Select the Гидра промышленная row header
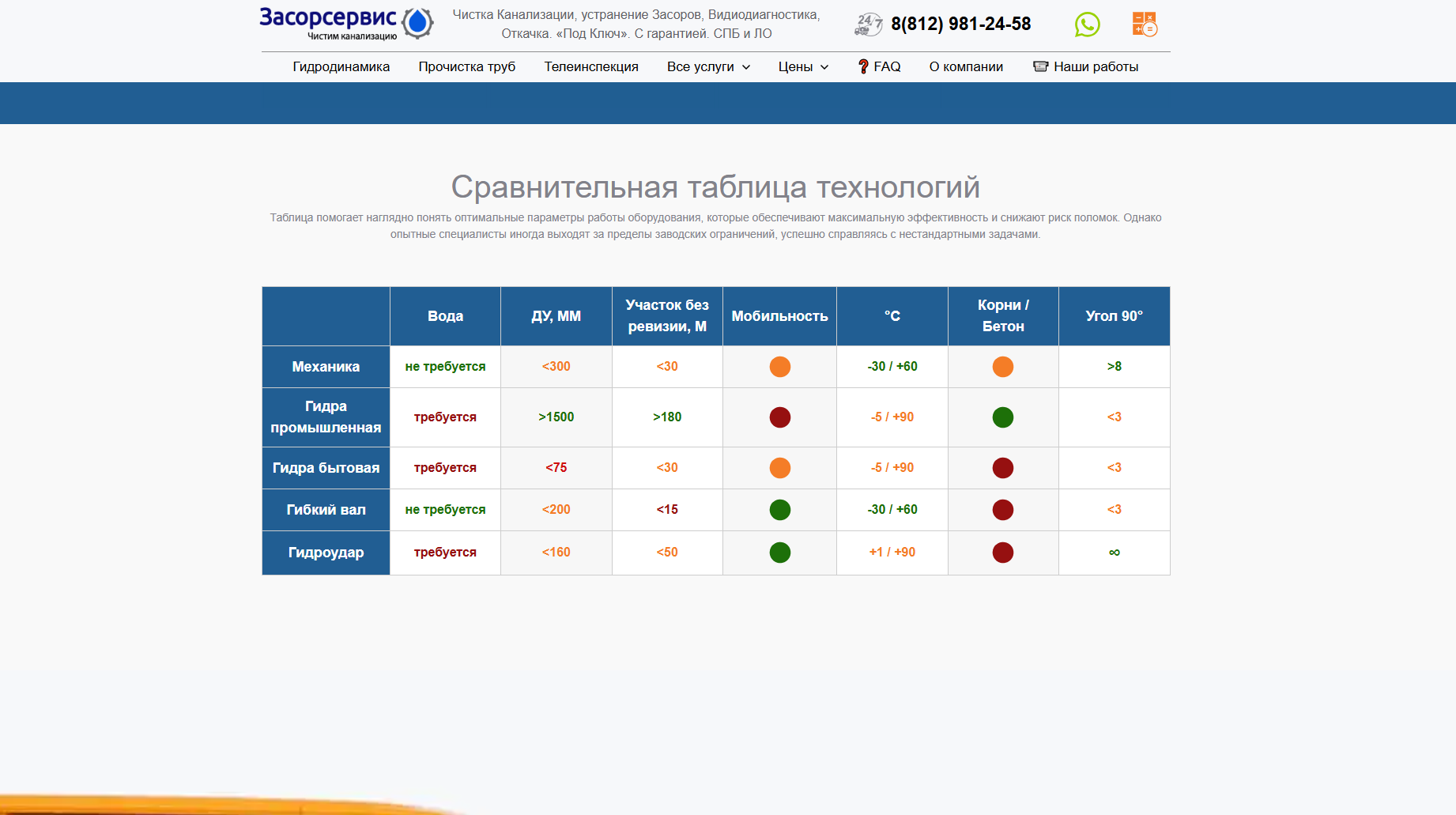The image size is (1456, 815). click(326, 417)
